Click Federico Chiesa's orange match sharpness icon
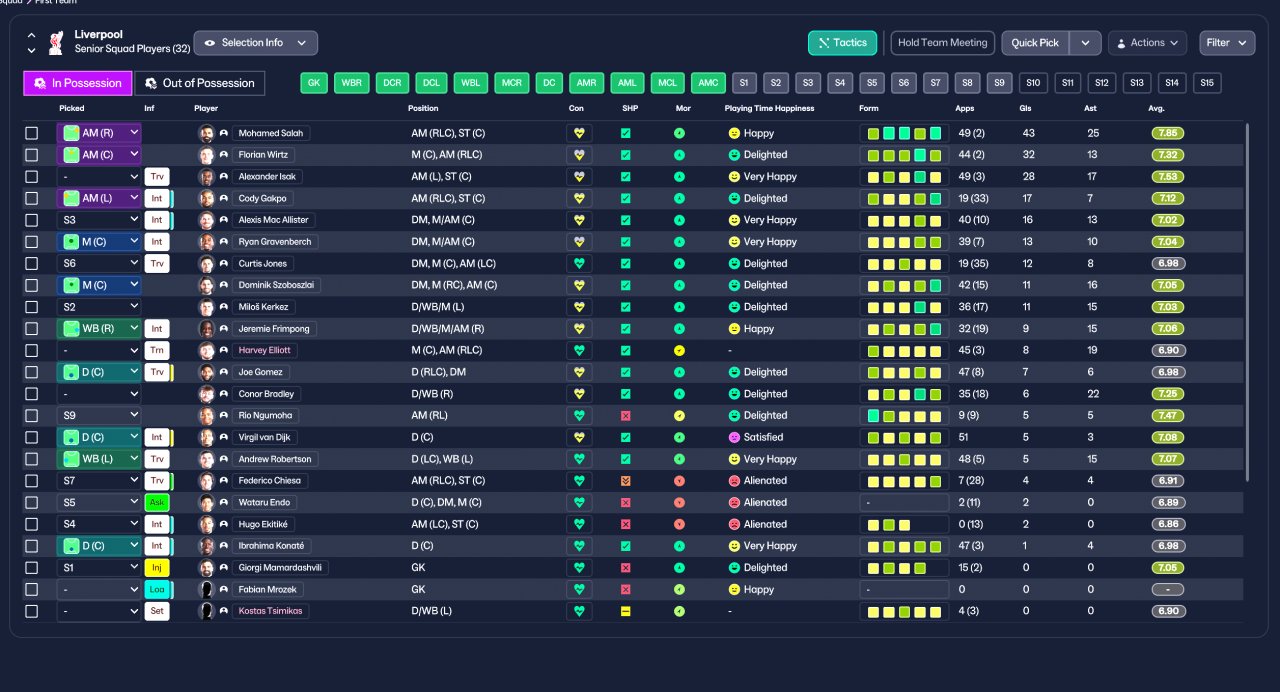1280x692 pixels. click(626, 481)
